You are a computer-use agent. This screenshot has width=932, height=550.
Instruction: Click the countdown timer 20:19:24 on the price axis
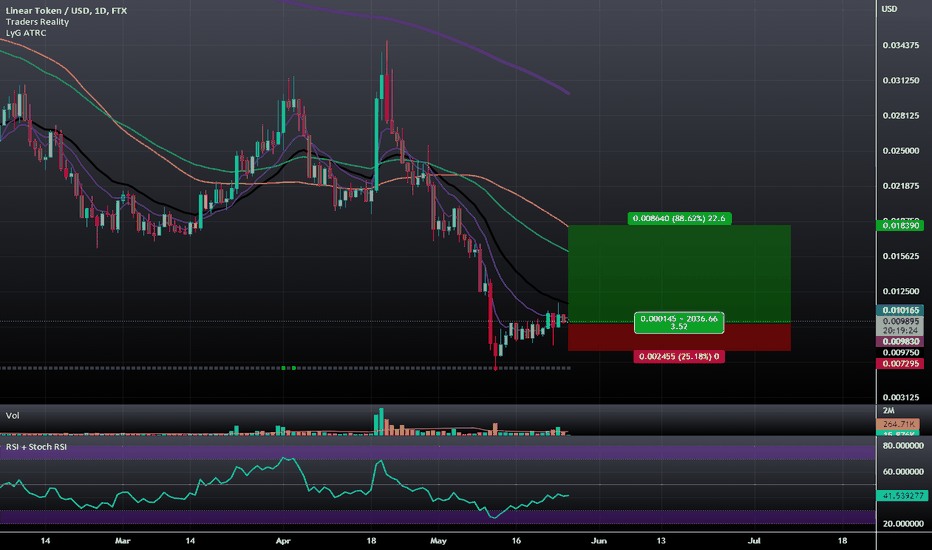pos(900,331)
